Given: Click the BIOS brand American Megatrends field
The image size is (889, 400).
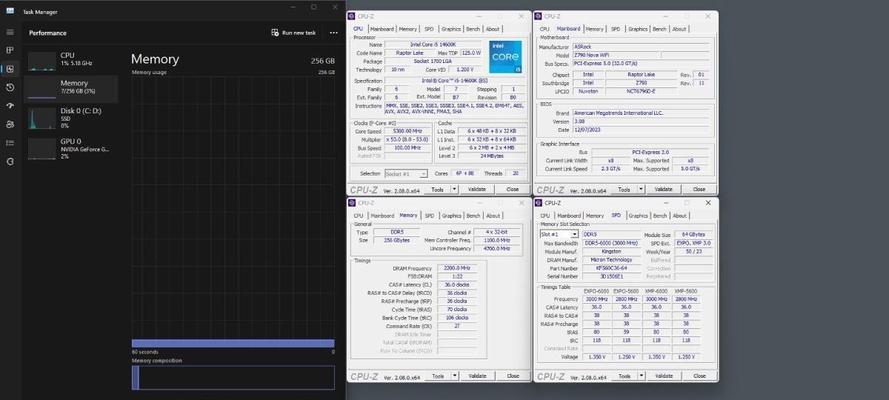Looking at the screenshot, I should (x=641, y=113).
